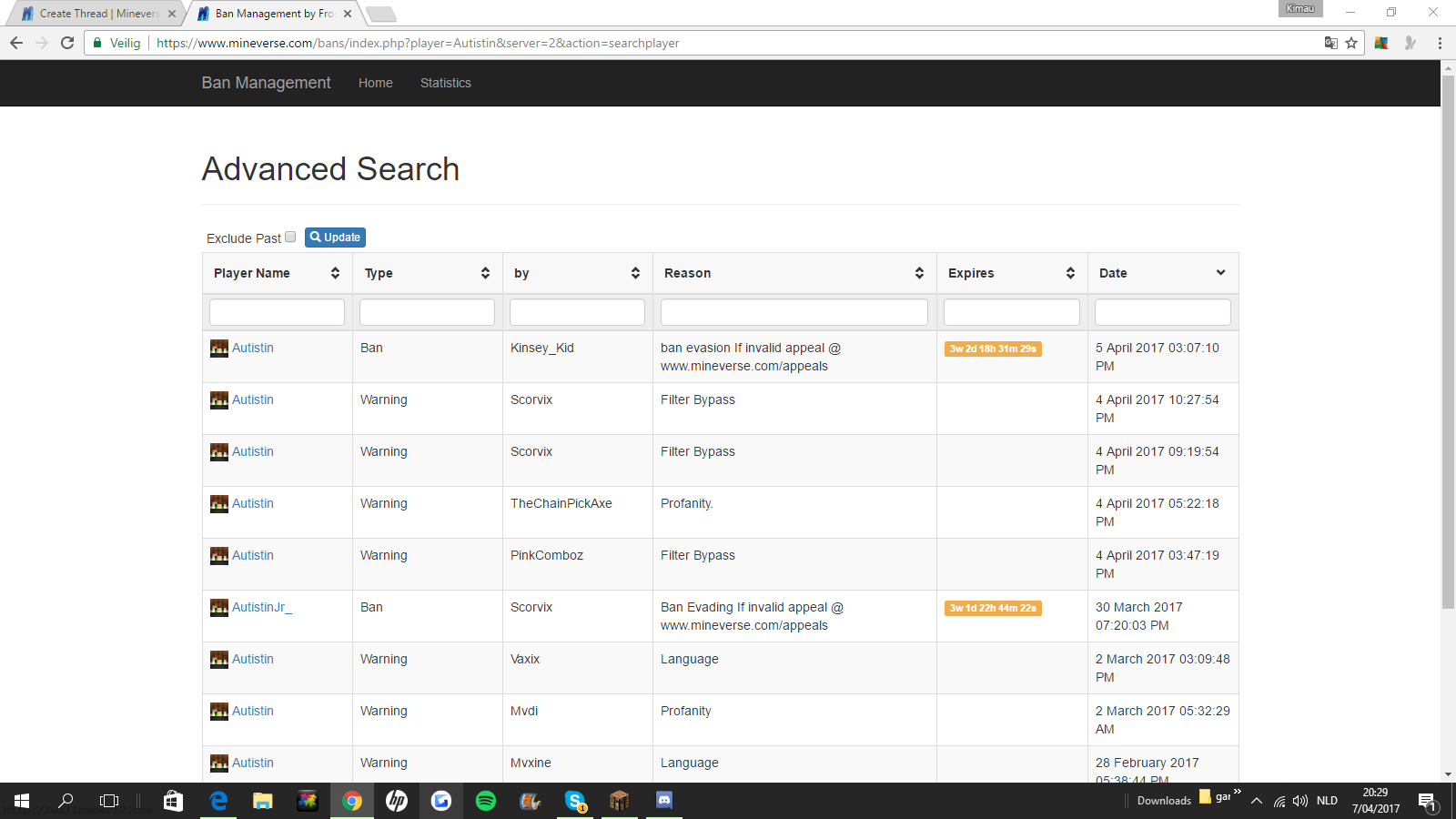The image size is (1456, 819).
Task: Focus the Expires filter field
Action: tap(1012, 312)
